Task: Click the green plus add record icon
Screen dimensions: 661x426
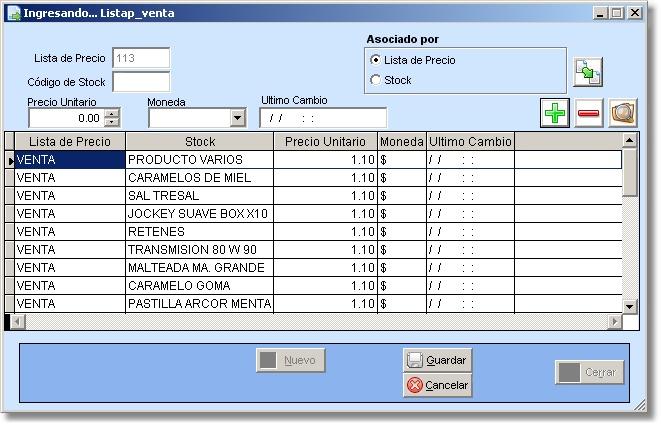Action: point(555,113)
